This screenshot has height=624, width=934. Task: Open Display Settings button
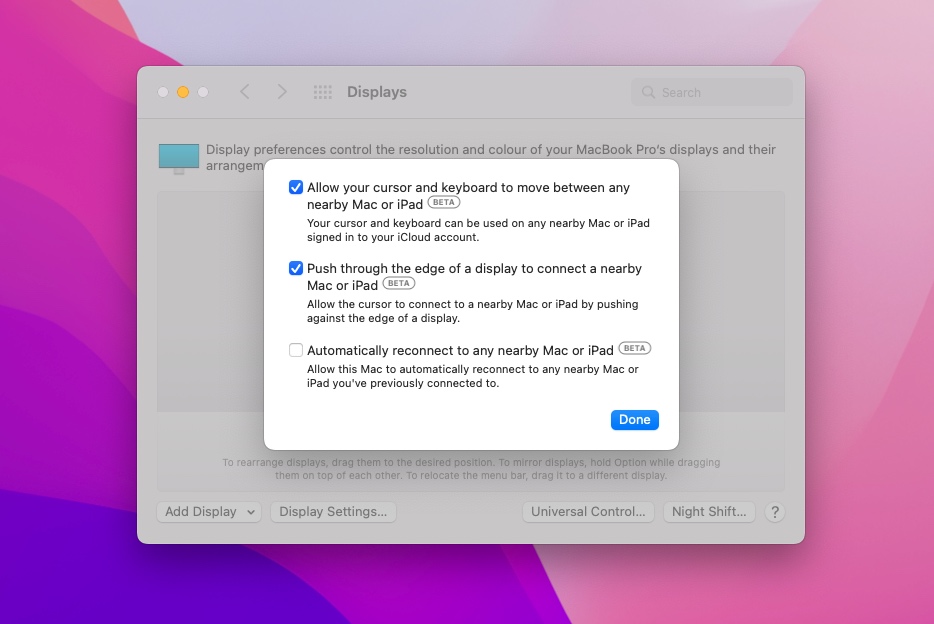point(333,512)
